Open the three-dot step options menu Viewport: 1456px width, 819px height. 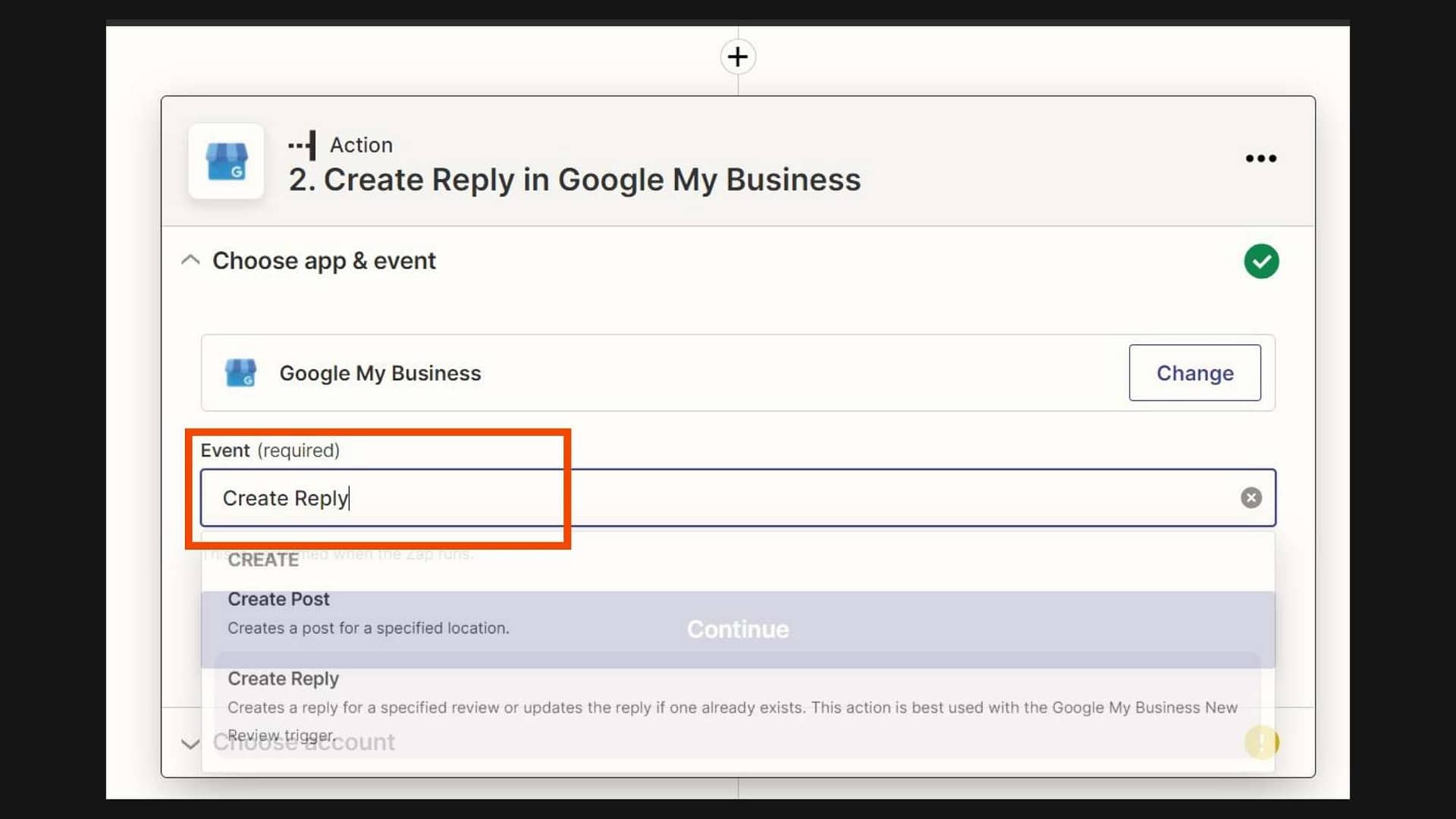click(1260, 158)
